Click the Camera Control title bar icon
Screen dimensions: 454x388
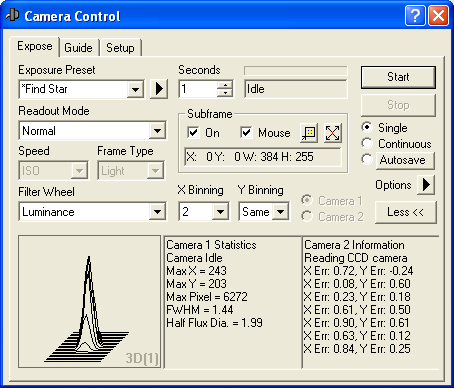click(x=13, y=15)
